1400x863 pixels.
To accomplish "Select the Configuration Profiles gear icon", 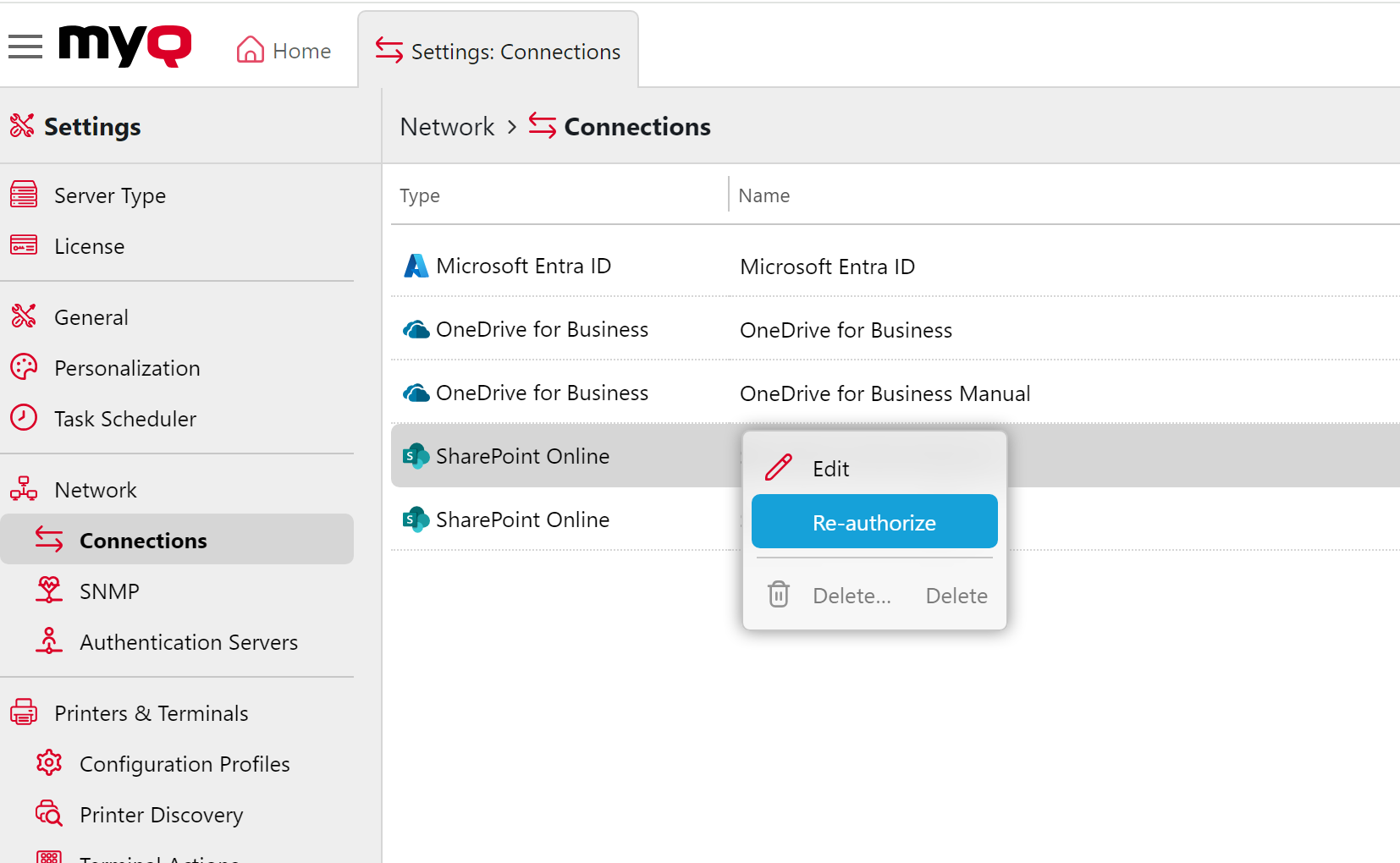I will 49,763.
